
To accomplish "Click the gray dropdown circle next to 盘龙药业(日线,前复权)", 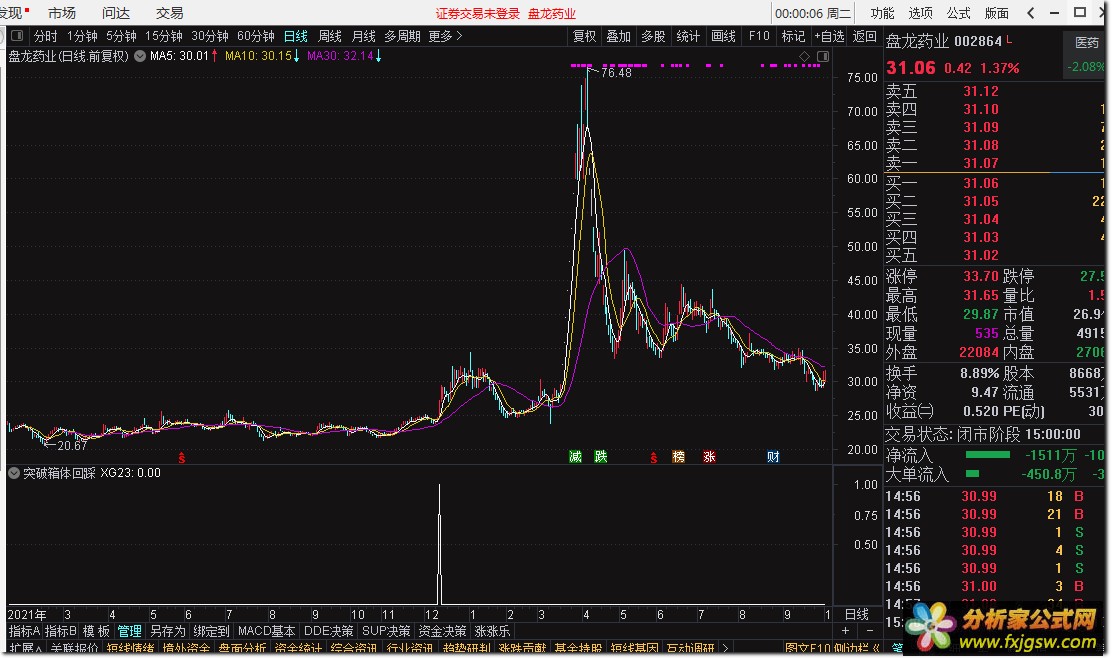I will click(140, 55).
